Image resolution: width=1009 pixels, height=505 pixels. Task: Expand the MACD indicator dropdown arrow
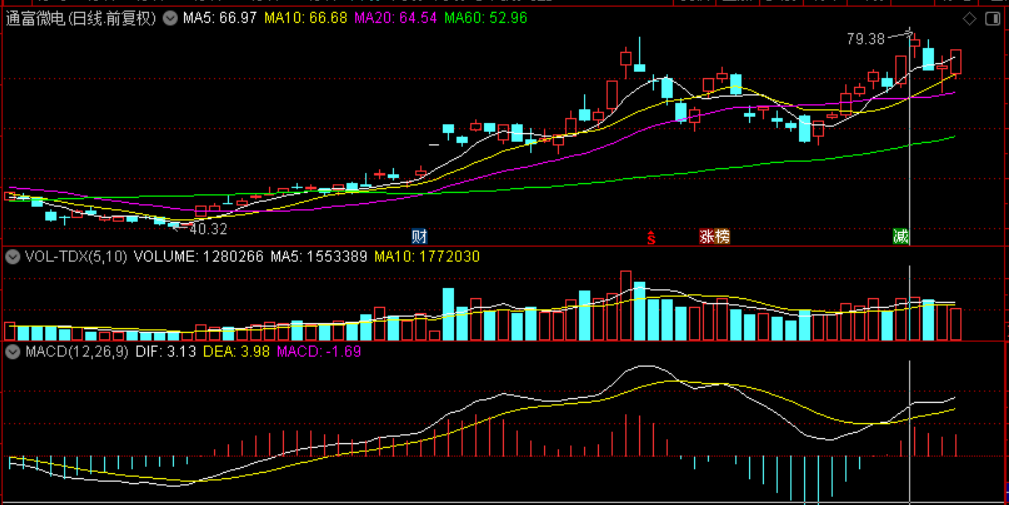pyautogui.click(x=12, y=352)
